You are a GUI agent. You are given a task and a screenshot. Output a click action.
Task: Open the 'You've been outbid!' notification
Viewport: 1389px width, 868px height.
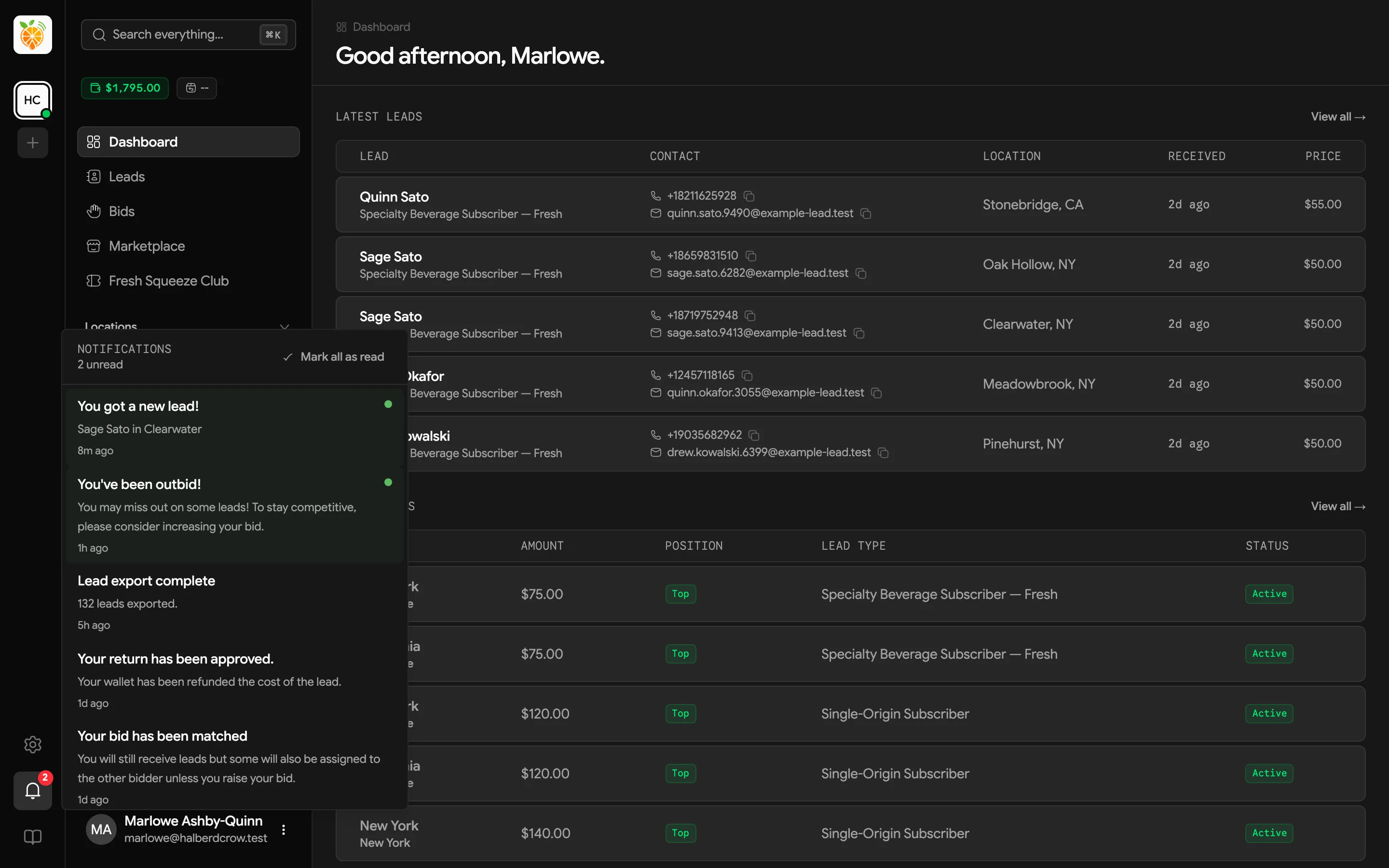coord(234,515)
